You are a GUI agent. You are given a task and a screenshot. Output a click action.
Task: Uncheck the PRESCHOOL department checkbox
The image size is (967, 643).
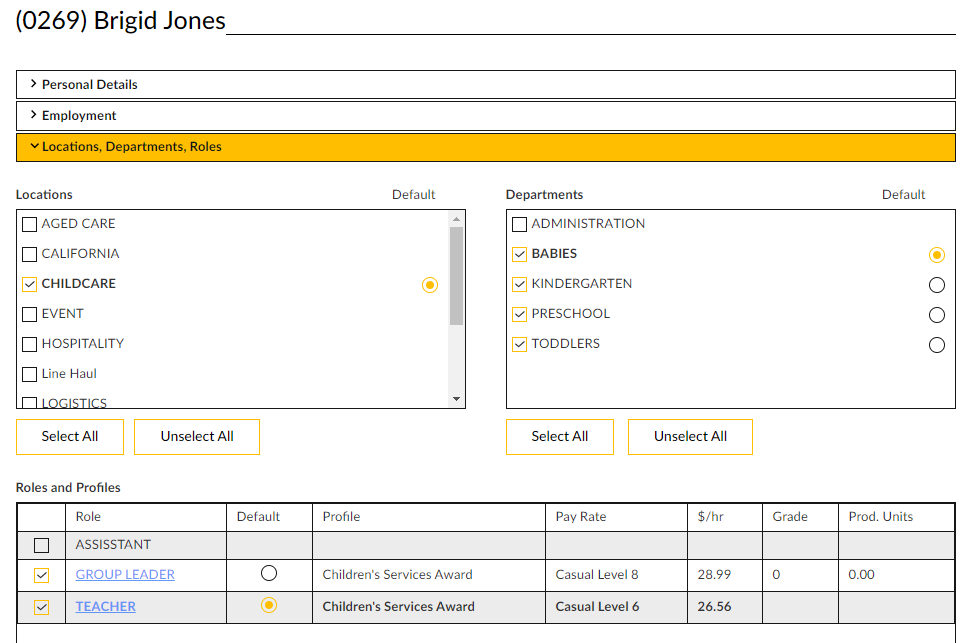click(519, 314)
